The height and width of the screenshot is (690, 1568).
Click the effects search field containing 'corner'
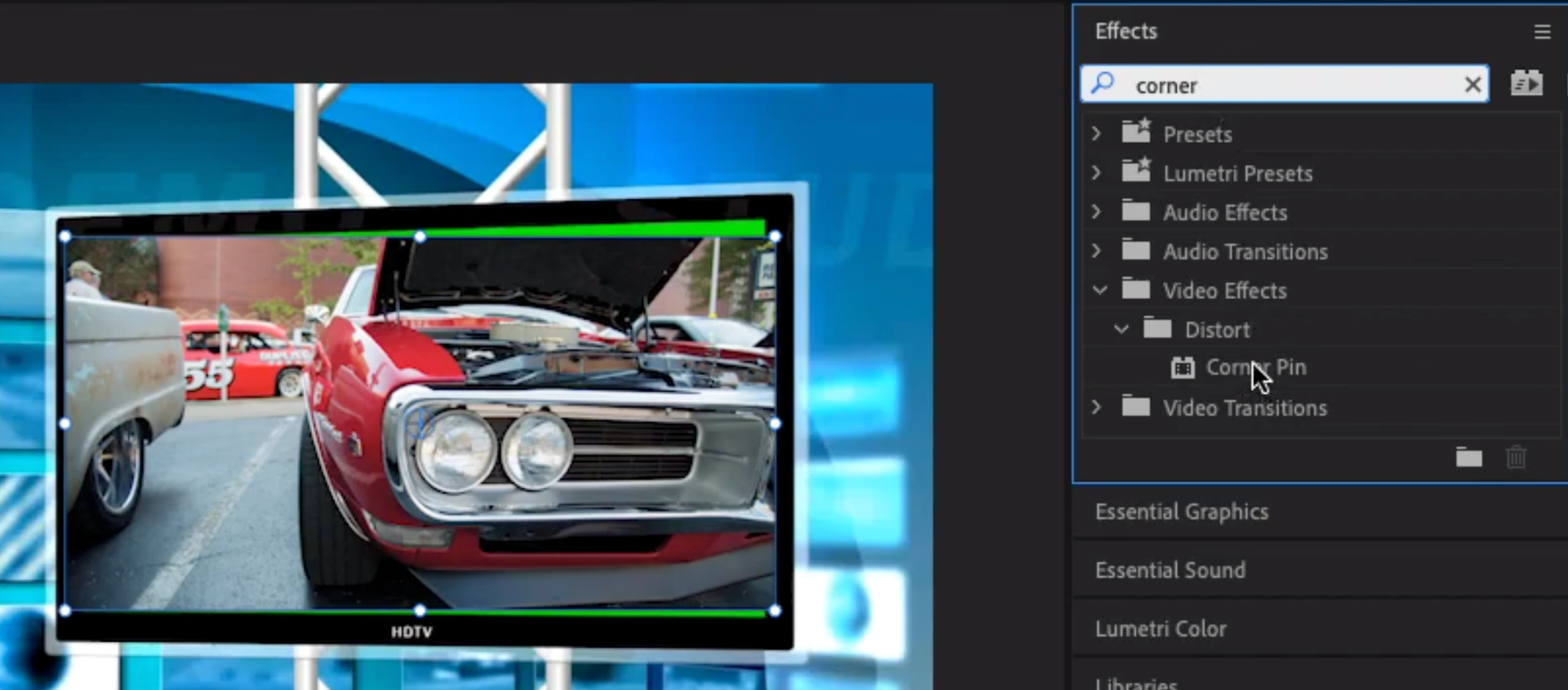tap(1284, 84)
